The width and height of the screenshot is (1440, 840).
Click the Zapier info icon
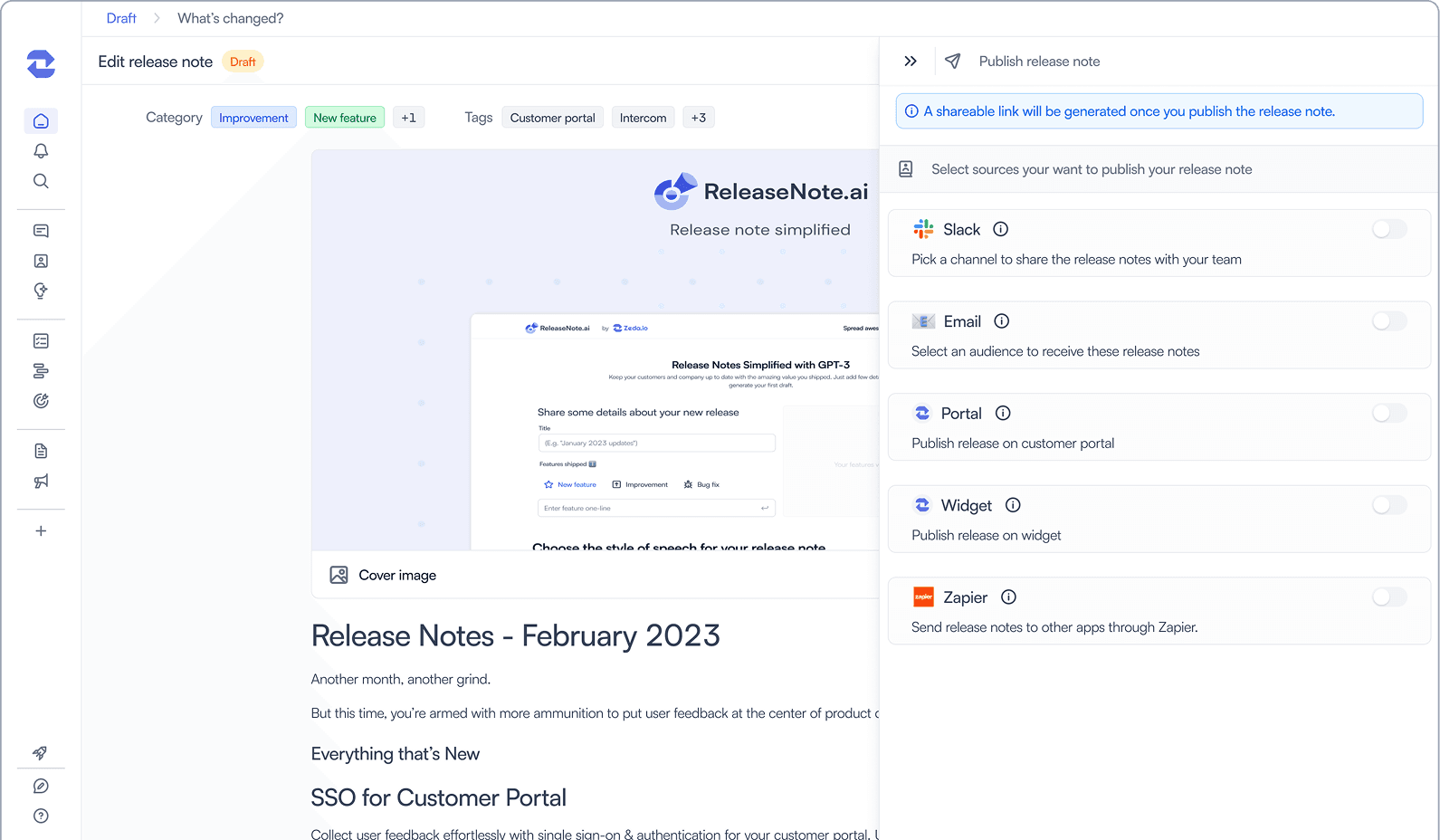(x=1008, y=597)
